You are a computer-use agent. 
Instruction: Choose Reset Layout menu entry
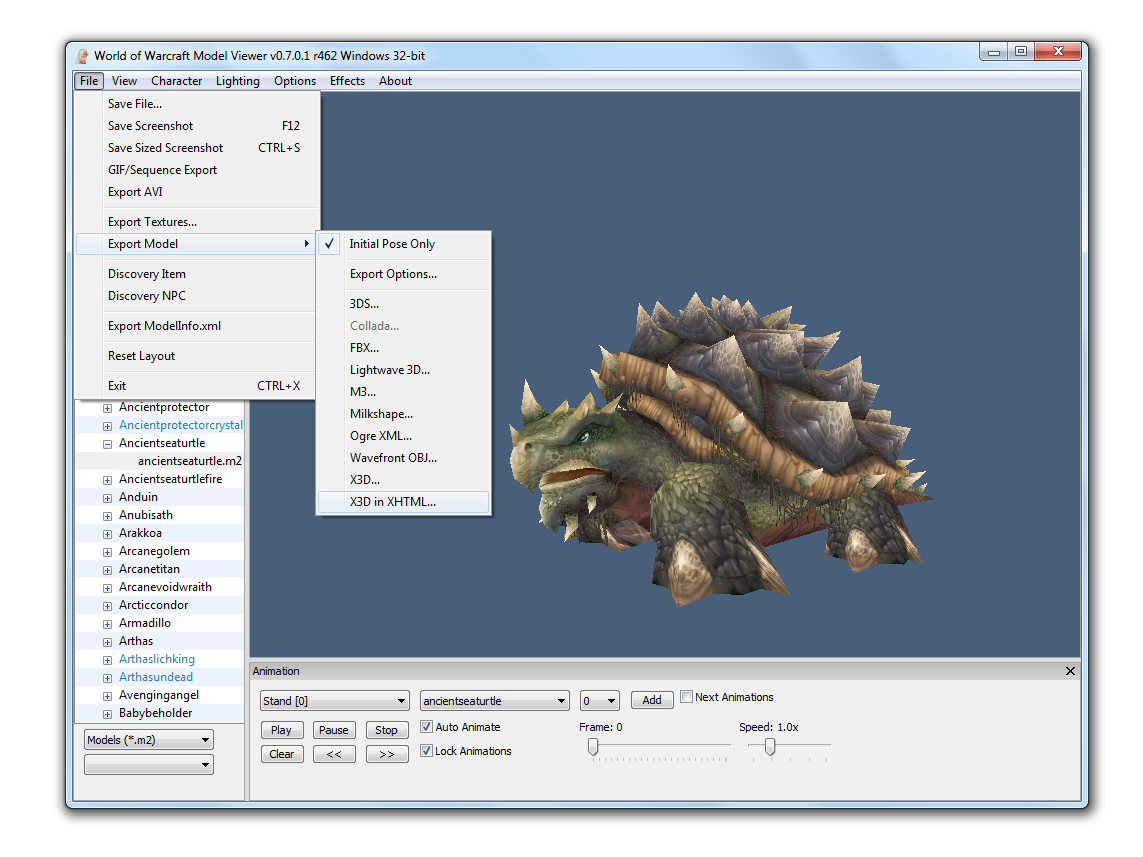point(197,356)
